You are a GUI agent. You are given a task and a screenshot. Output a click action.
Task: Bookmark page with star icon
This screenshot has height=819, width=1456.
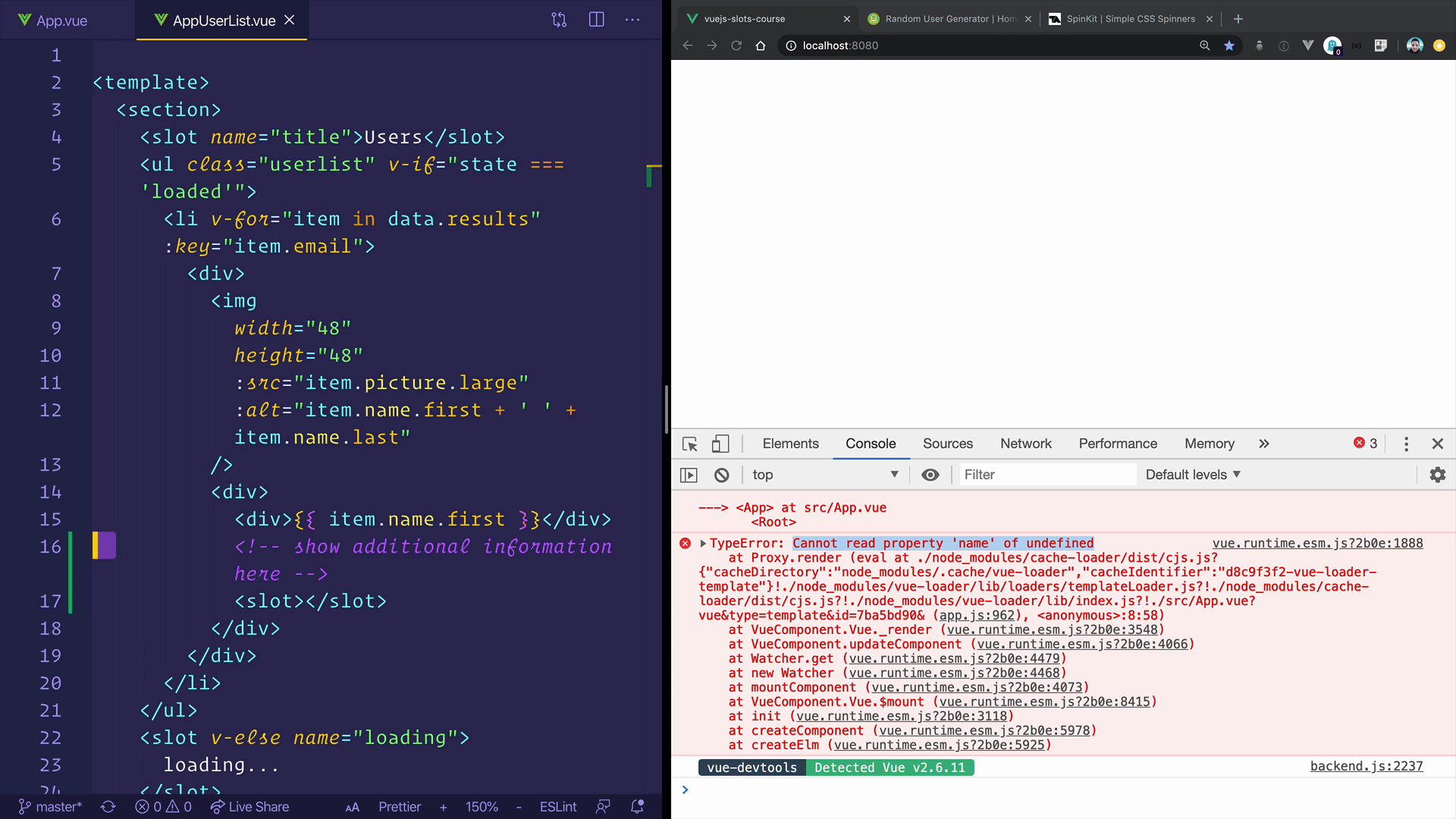(x=1229, y=45)
